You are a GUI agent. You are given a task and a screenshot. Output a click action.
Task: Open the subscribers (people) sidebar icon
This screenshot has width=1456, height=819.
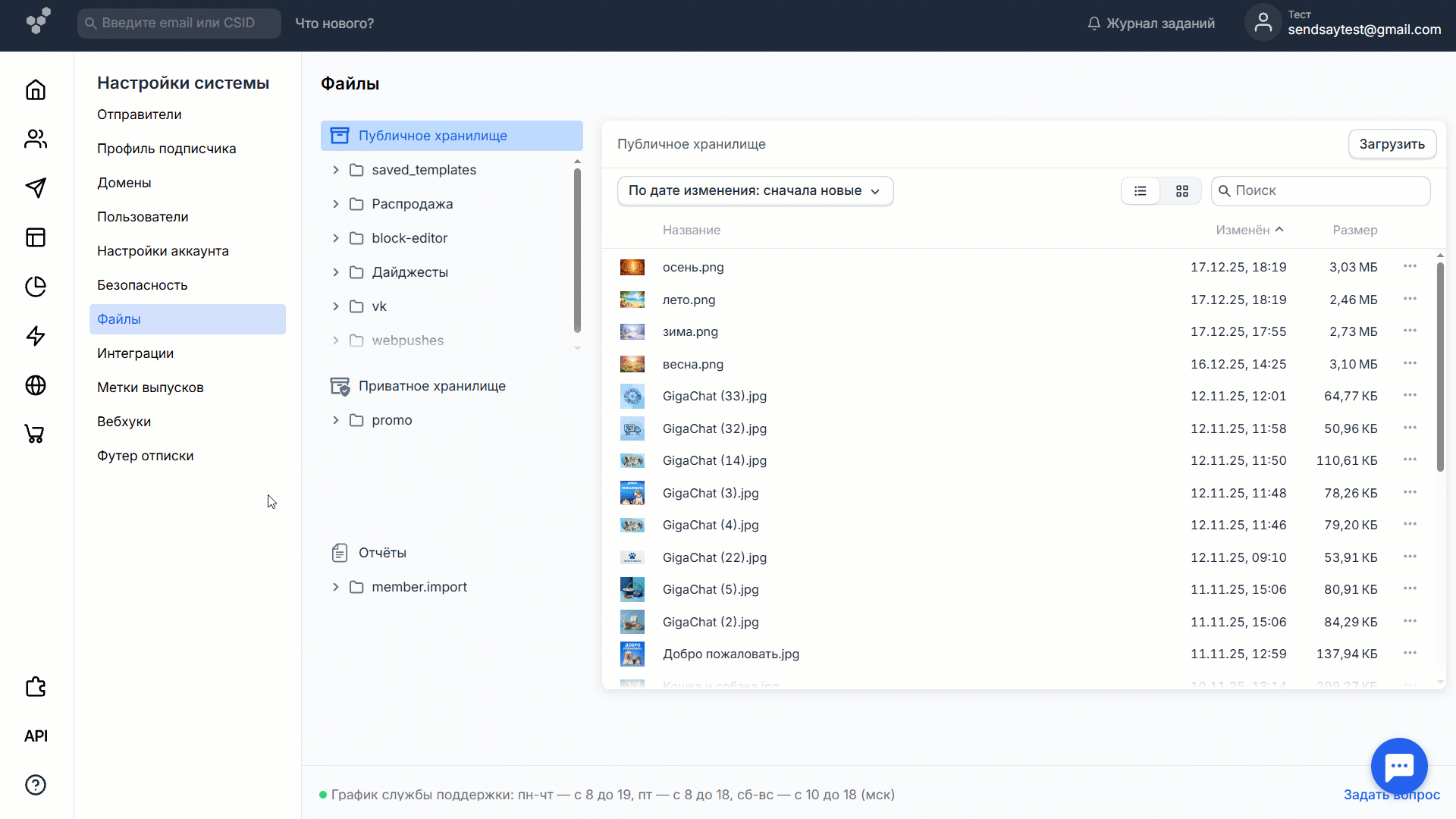pos(36,139)
